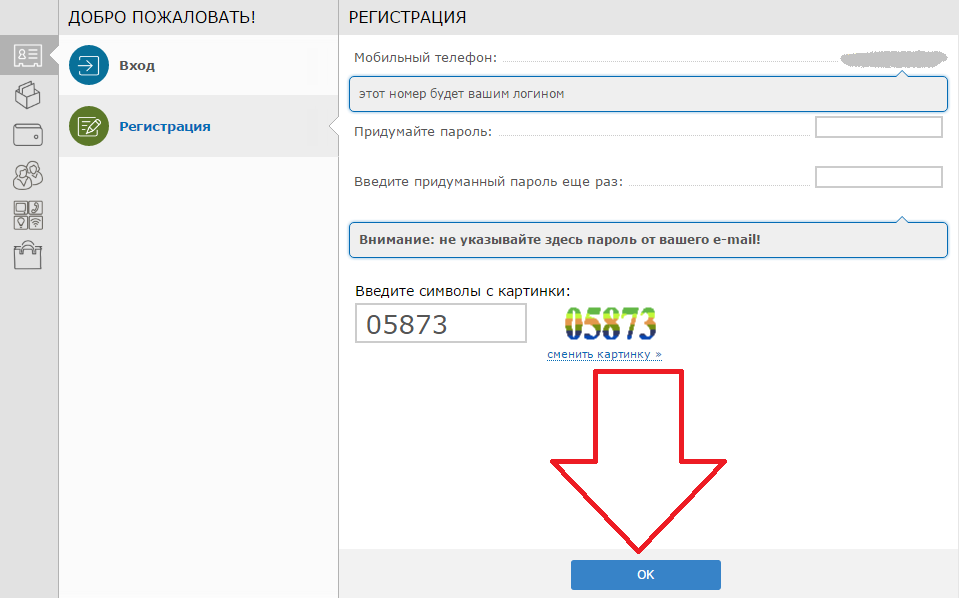
Task: Click the 05873 captcha image
Action: (610, 324)
